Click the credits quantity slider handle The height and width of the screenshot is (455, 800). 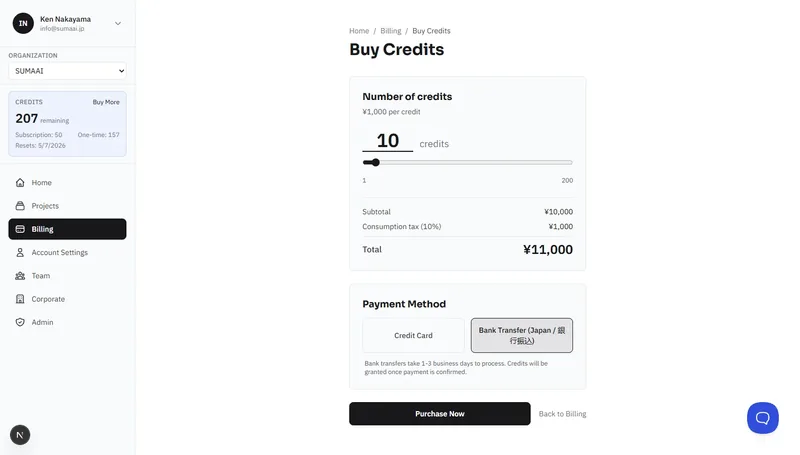click(375, 162)
